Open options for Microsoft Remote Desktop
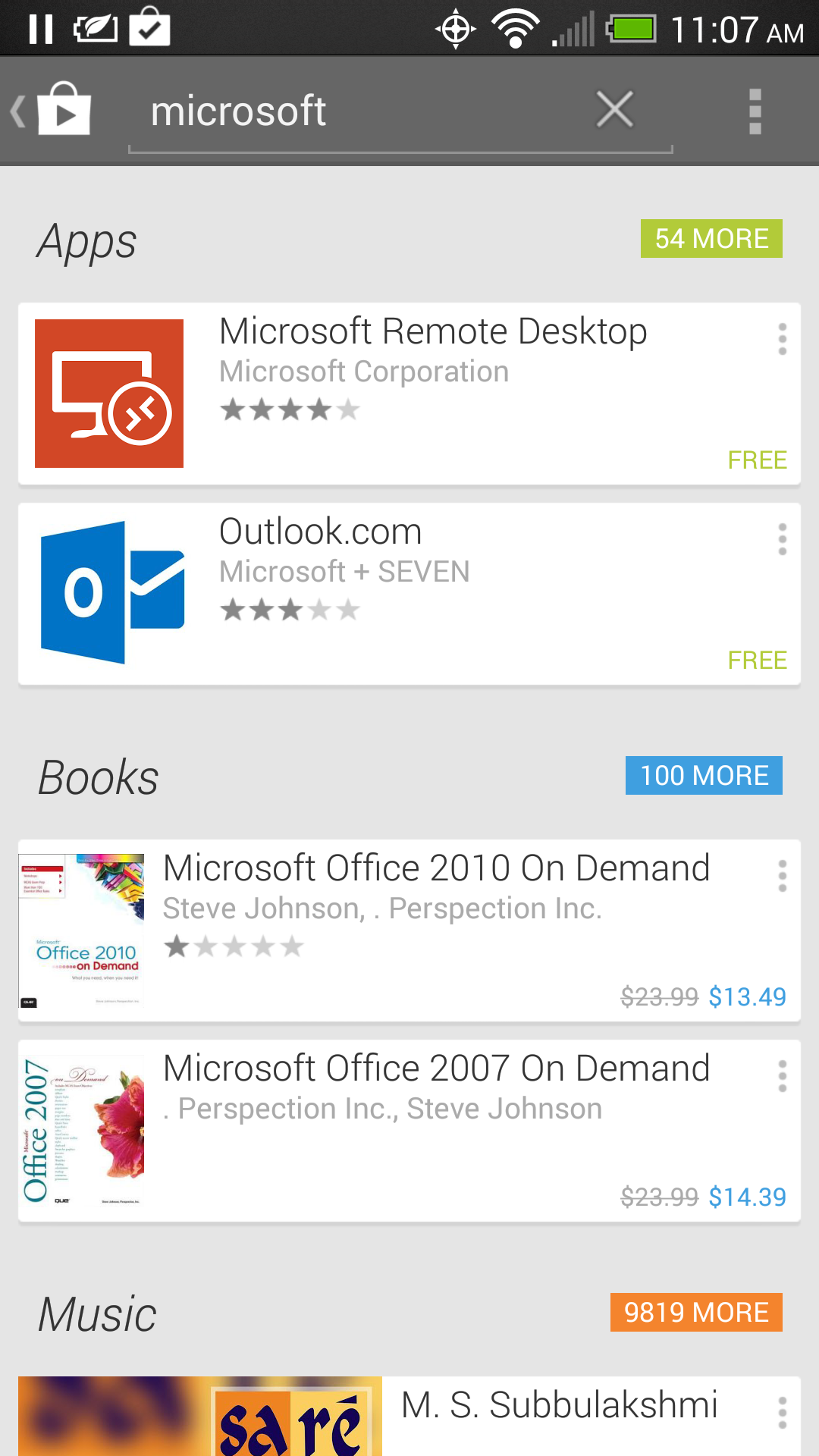Image resolution: width=819 pixels, height=1456 pixels. [x=782, y=339]
